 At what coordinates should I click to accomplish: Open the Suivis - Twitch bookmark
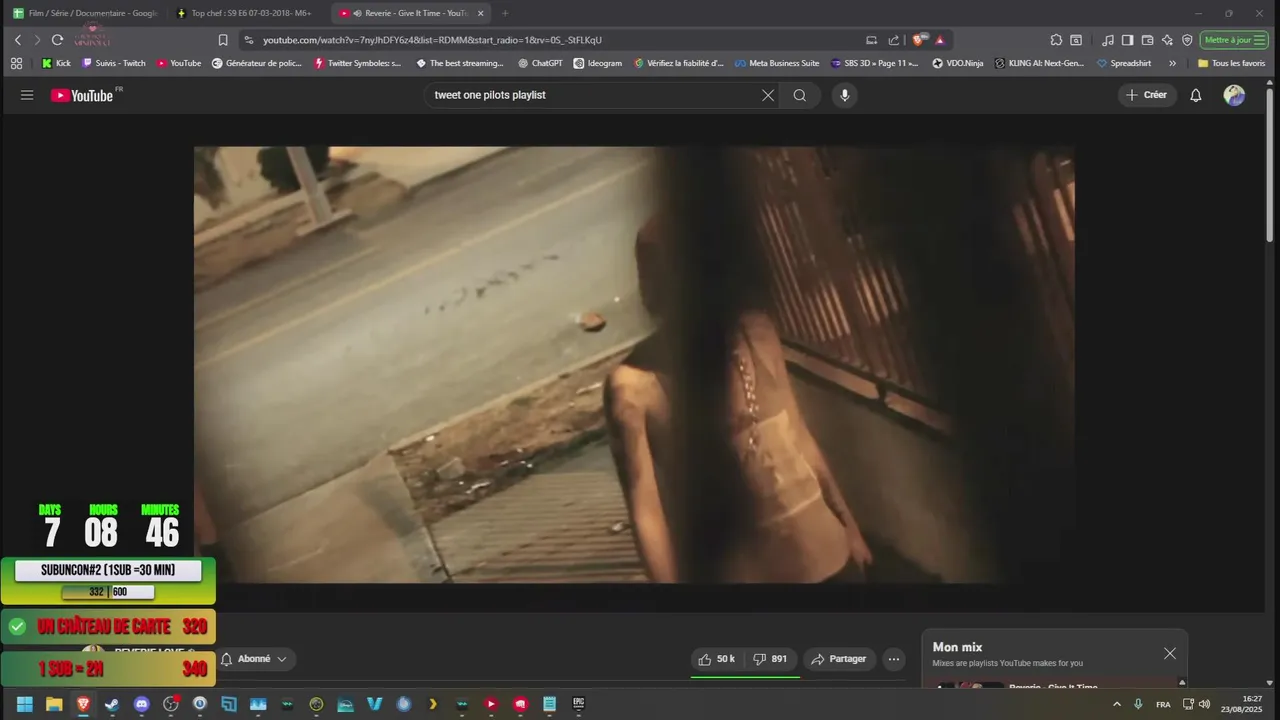point(114,63)
